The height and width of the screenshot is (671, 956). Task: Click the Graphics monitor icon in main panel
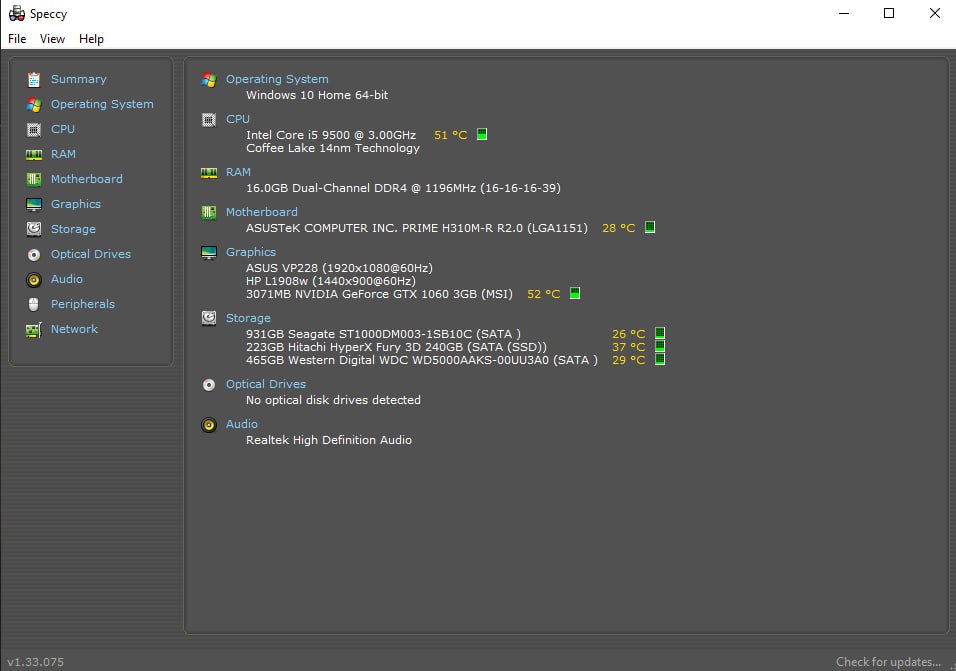(x=209, y=252)
